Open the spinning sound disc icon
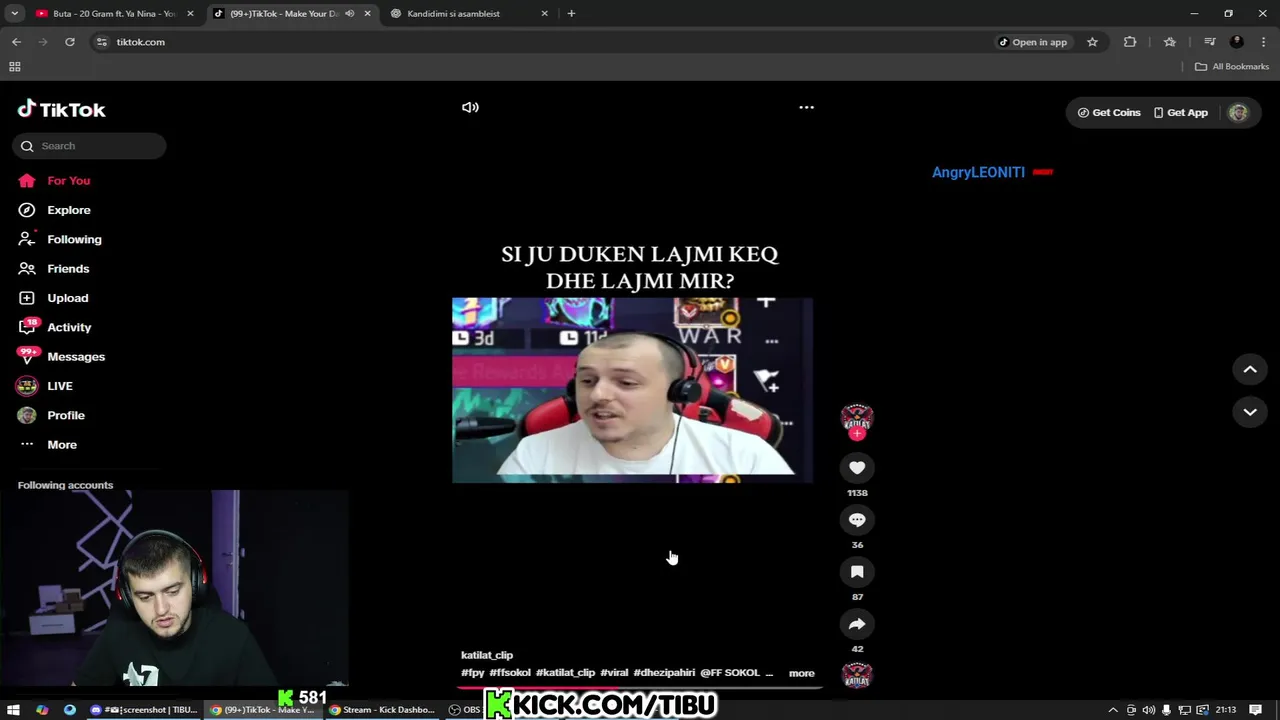This screenshot has height=720, width=1280. [857, 675]
